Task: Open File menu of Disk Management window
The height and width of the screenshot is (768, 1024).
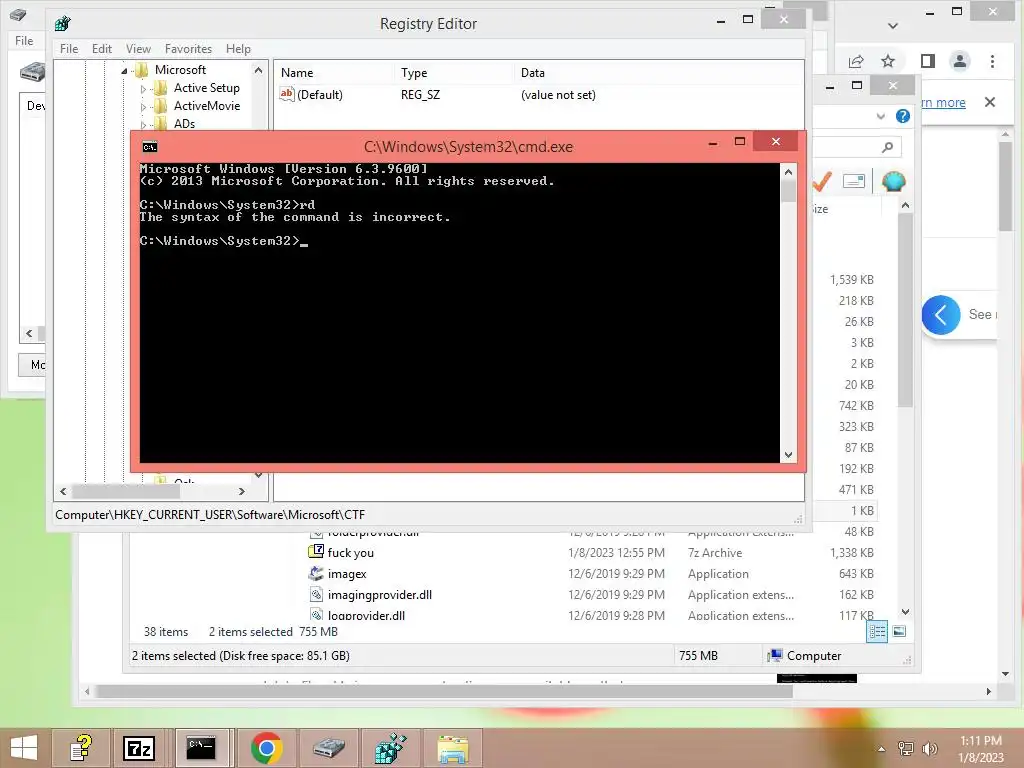Action: [x=24, y=40]
